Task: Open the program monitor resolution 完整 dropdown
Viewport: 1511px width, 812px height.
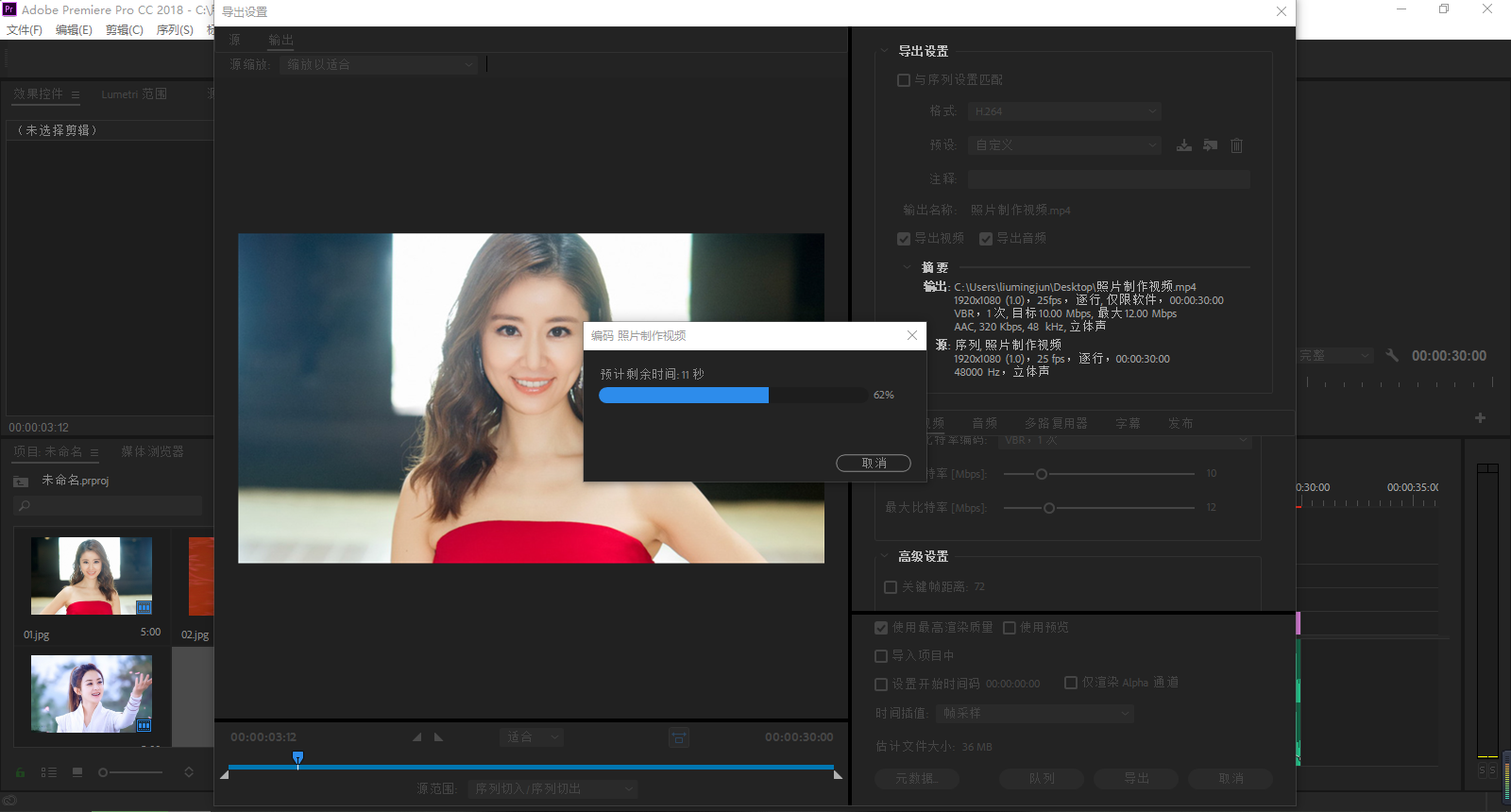Action: tap(1333, 356)
